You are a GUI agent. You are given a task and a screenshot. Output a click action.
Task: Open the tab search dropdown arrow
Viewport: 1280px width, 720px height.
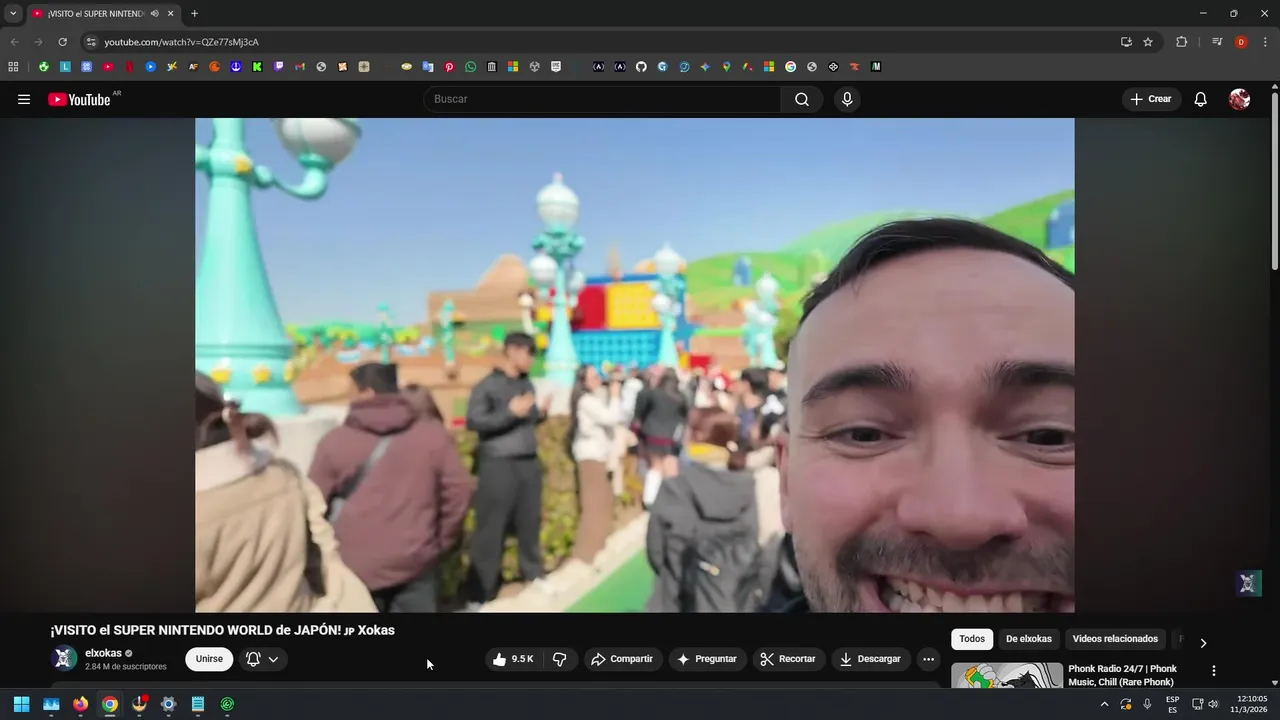(13, 14)
